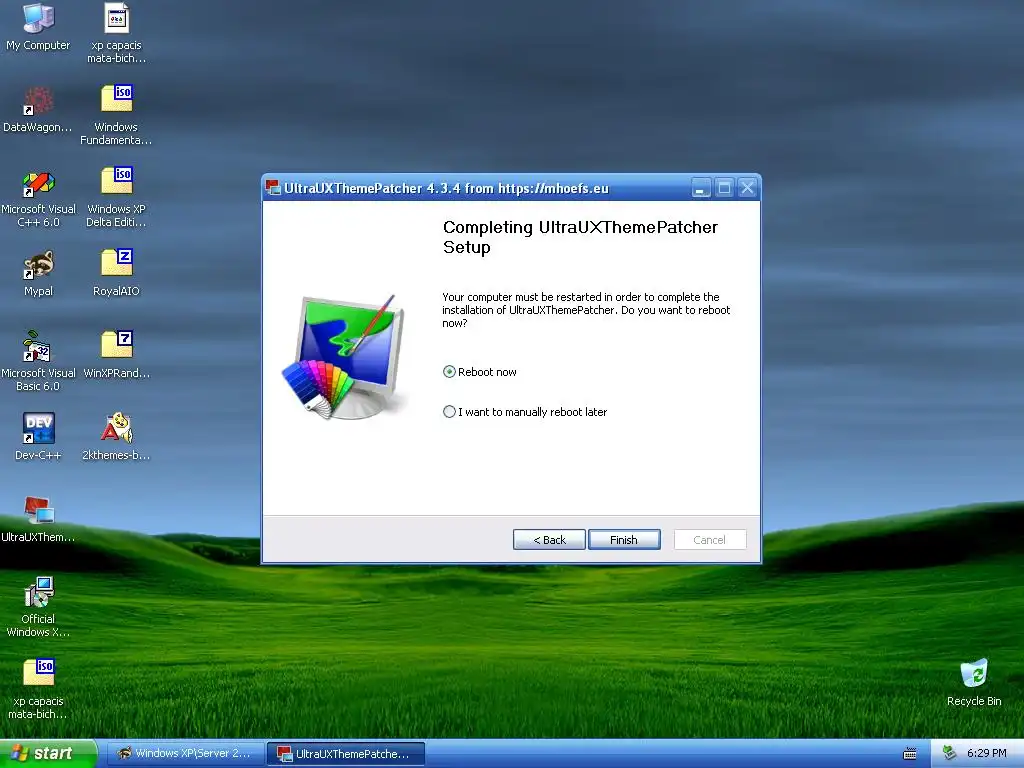The image size is (1024, 768).
Task: Activate the UltraUXThemePatcher taskbar button
Action: [345, 754]
